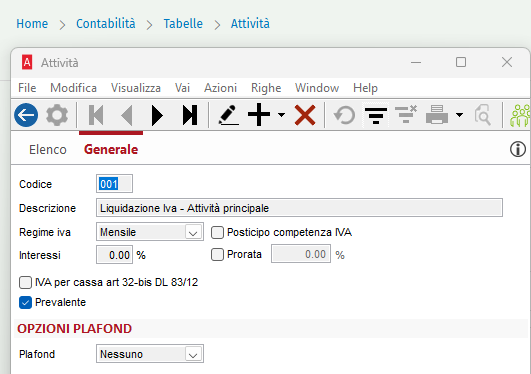Viewport: 531px width, 374px height.
Task: Click Attività breadcrumb link
Action: [x=250, y=24]
